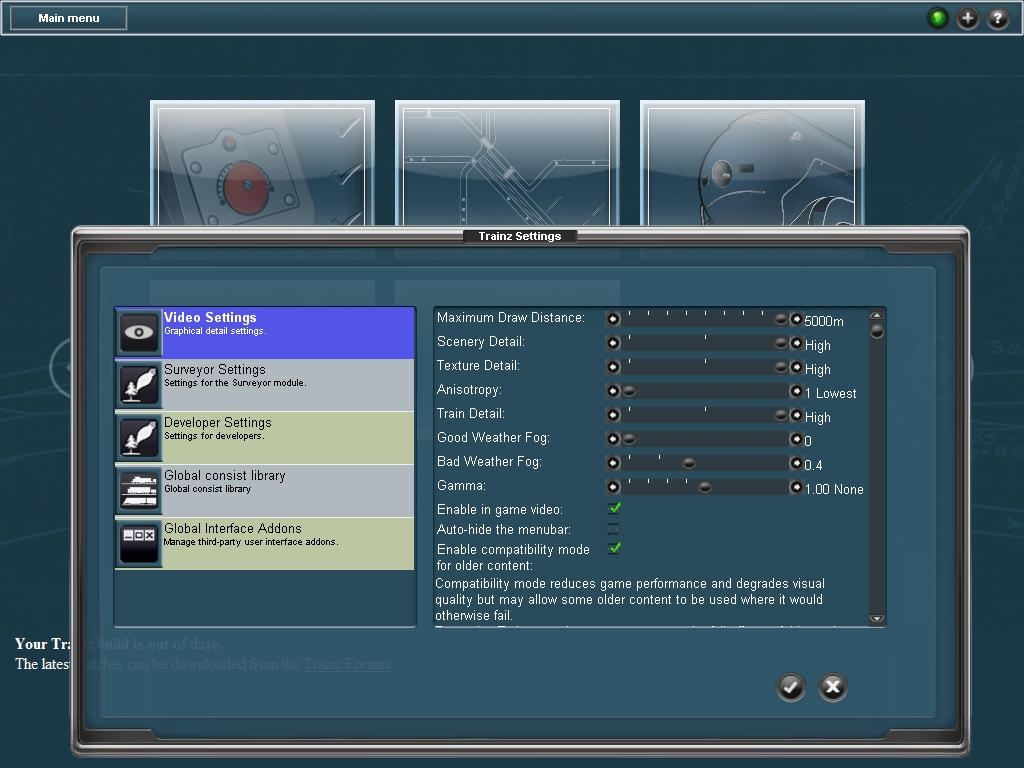Screen dimensions: 1024x768
Task: Open the track layout map thumbnail
Action: pos(507,163)
